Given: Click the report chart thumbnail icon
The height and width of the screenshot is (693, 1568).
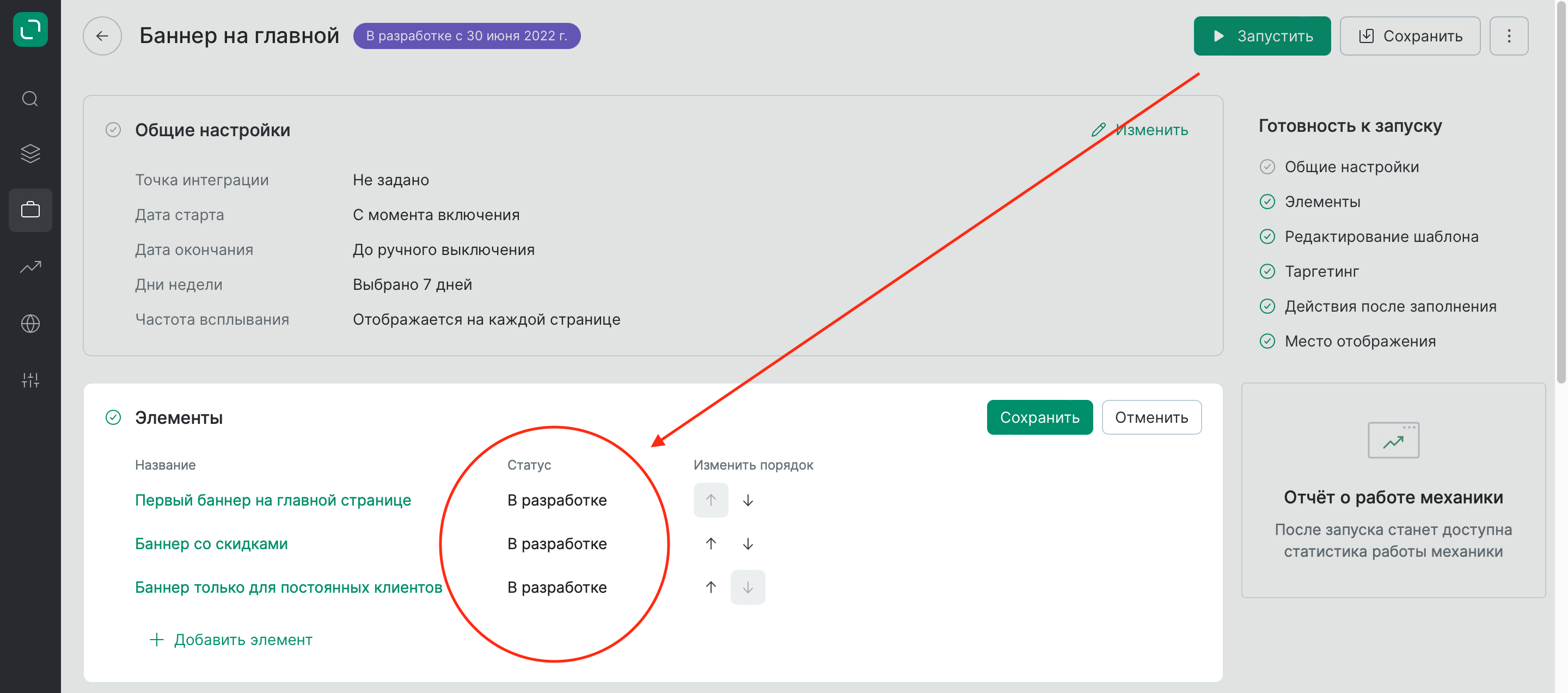Looking at the screenshot, I should [1393, 440].
